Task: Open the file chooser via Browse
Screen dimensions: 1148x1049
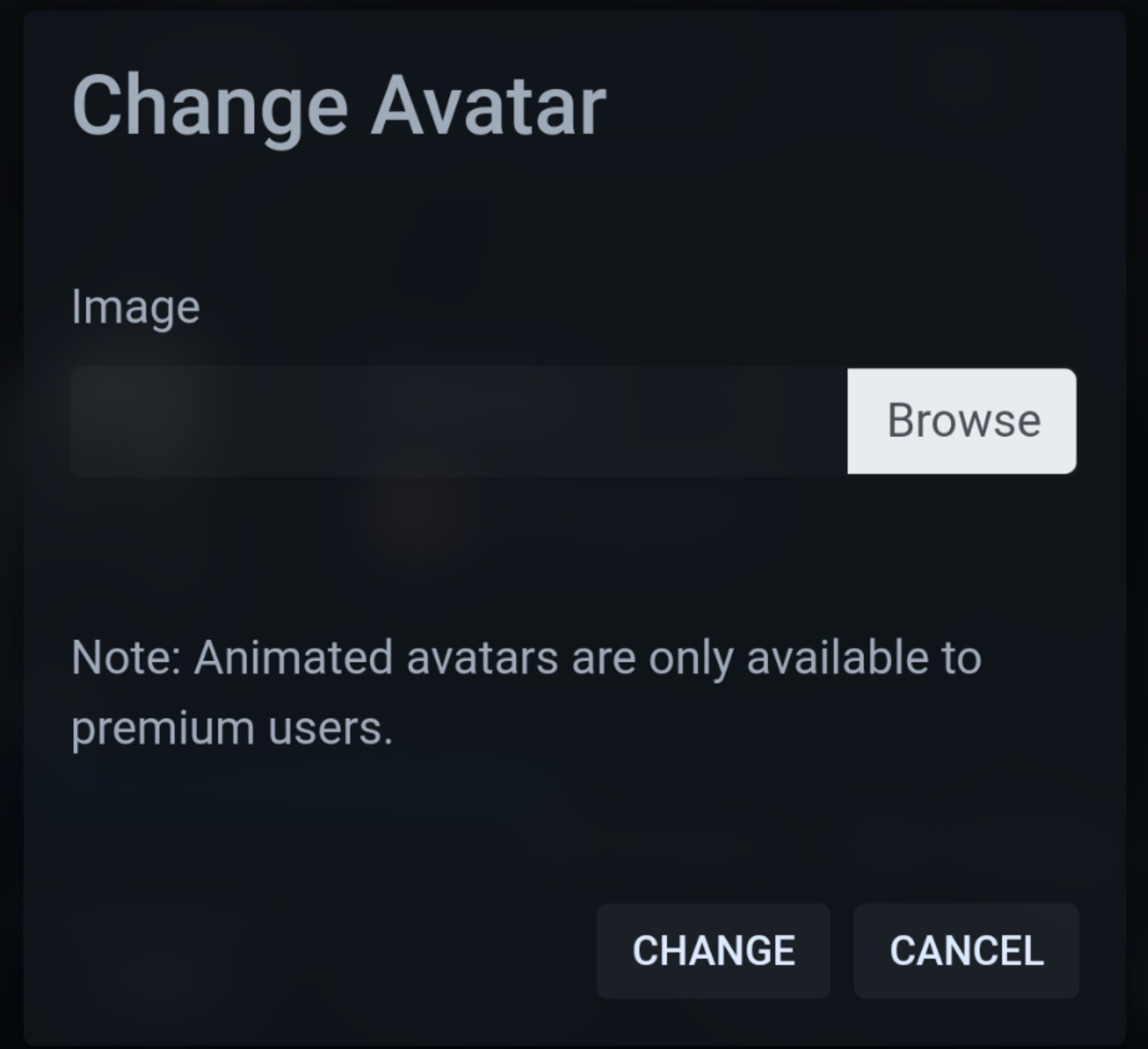Action: [x=961, y=421]
